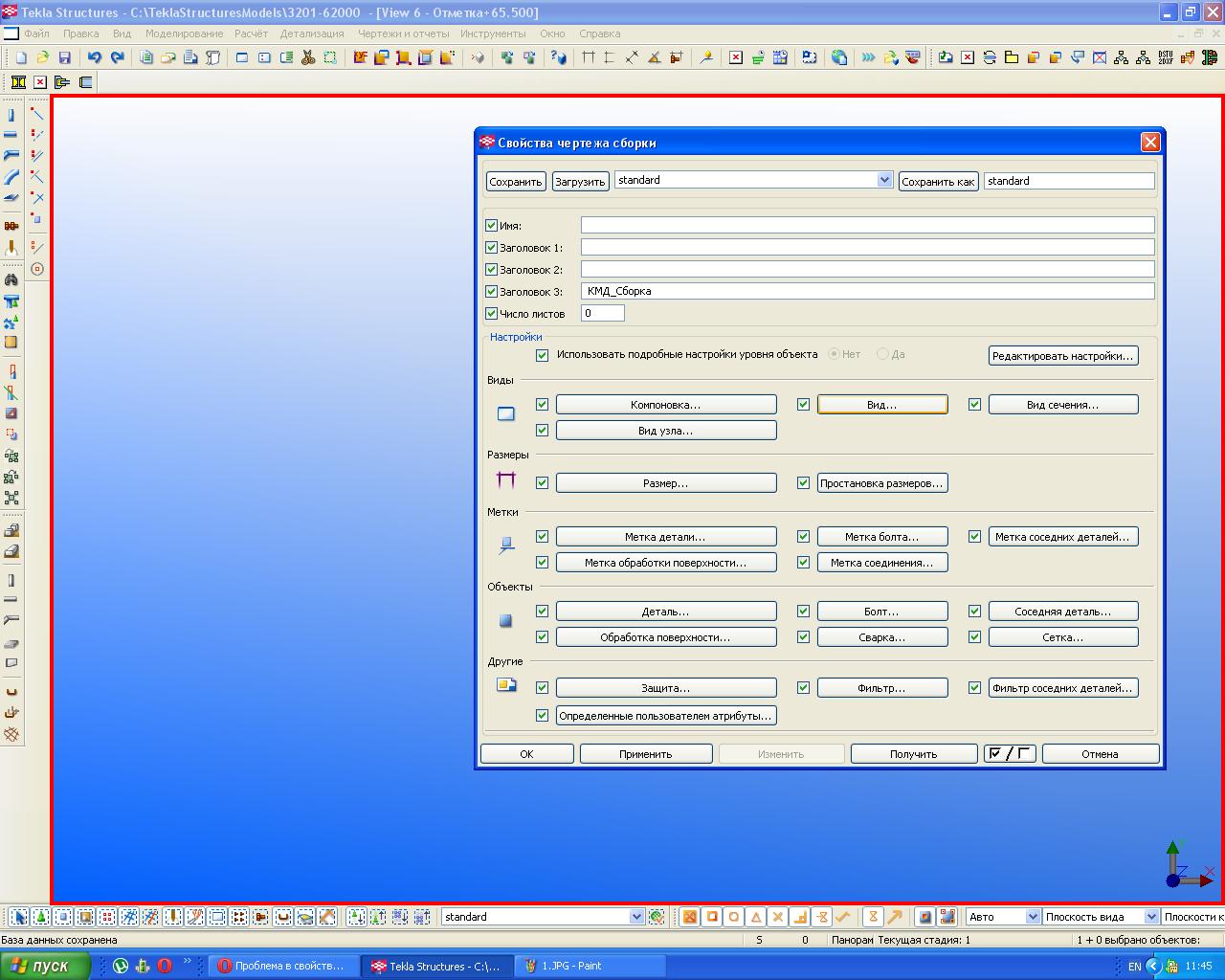
Task: Click the Undo arrow icon
Action: tap(94, 57)
